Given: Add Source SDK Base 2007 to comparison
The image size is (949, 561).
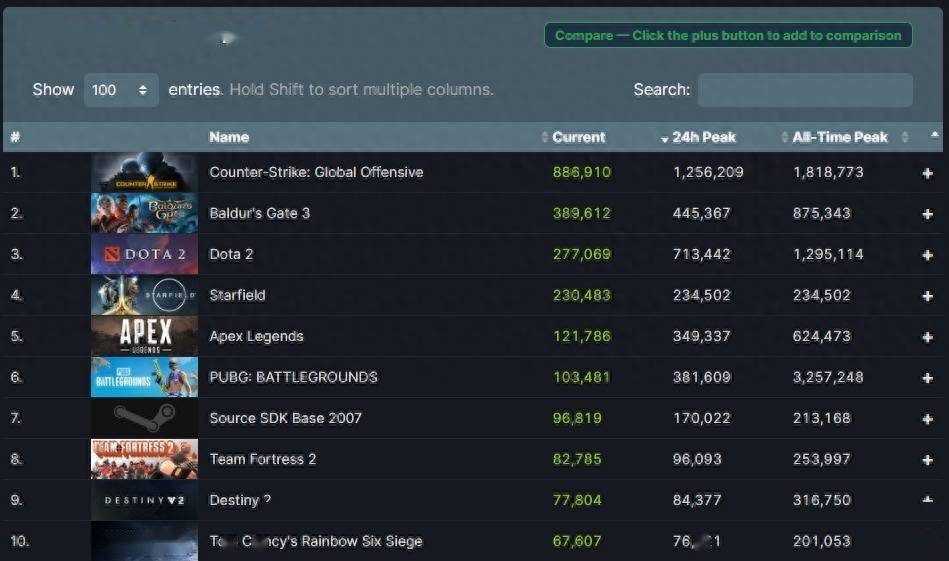Looking at the screenshot, I should 927,419.
